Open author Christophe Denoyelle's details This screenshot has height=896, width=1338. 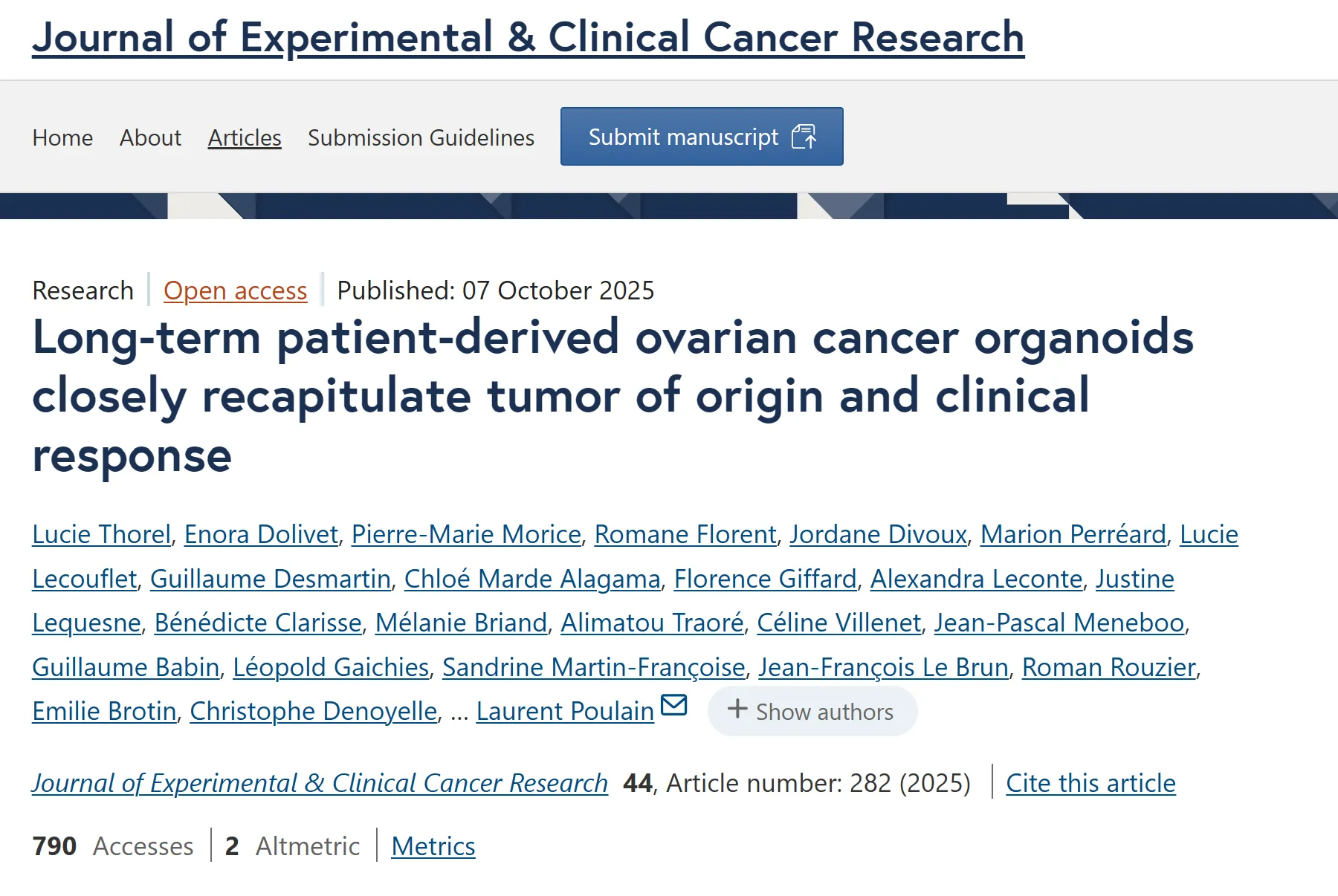point(313,711)
